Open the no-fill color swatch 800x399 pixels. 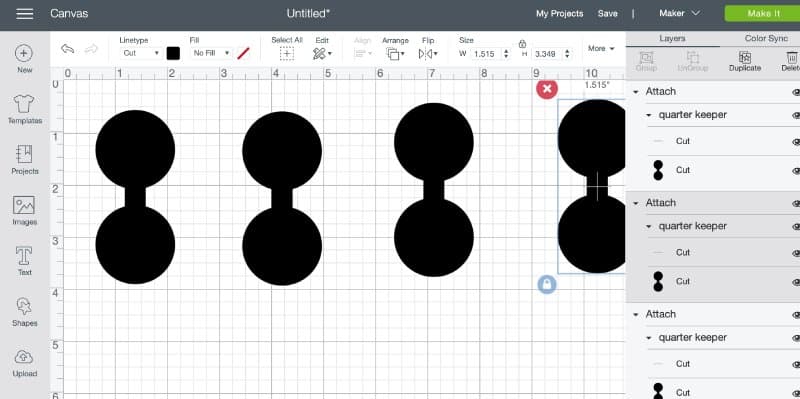pyautogui.click(x=243, y=53)
